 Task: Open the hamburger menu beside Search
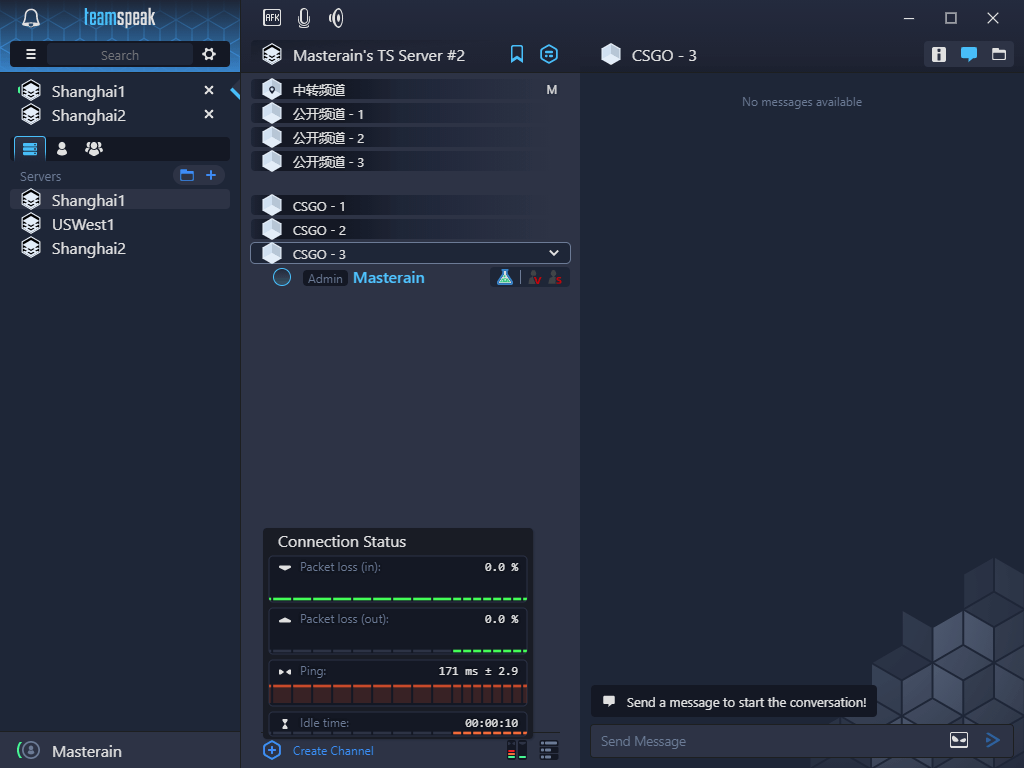coord(31,54)
